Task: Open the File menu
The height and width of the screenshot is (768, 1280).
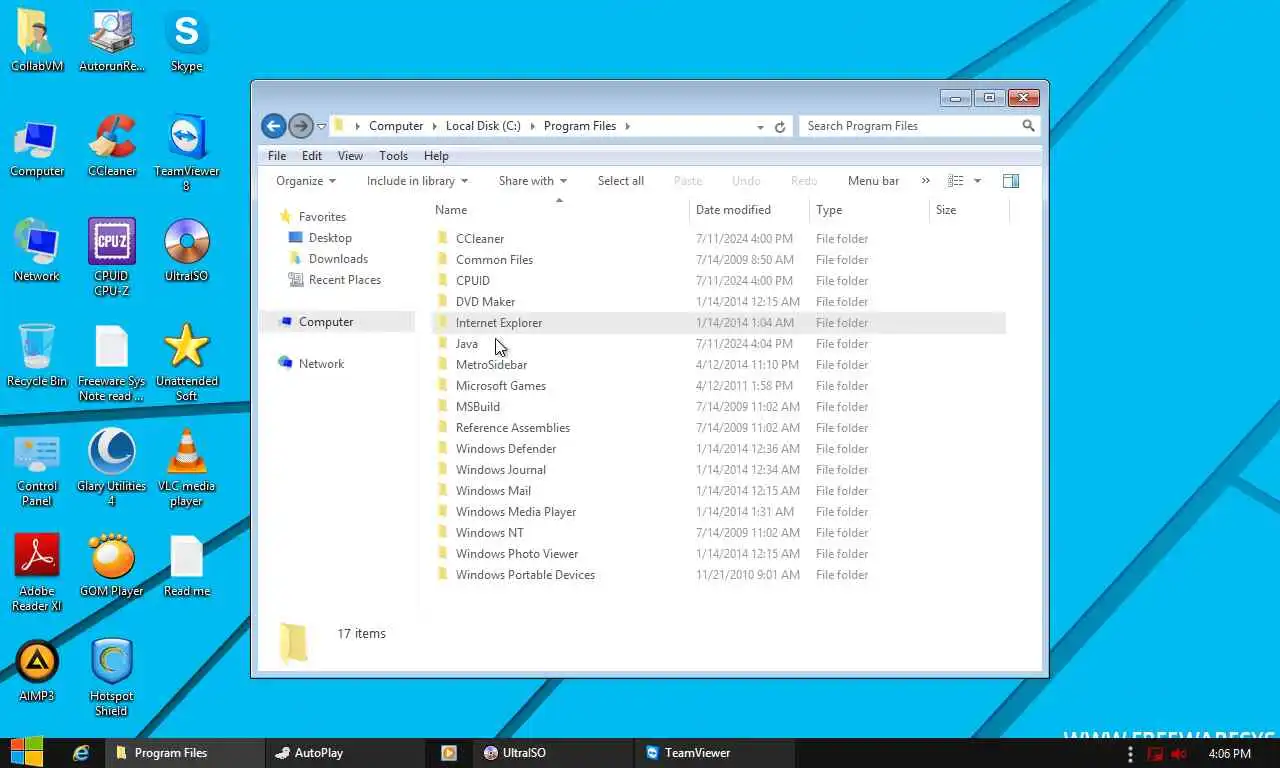Action: tap(277, 156)
